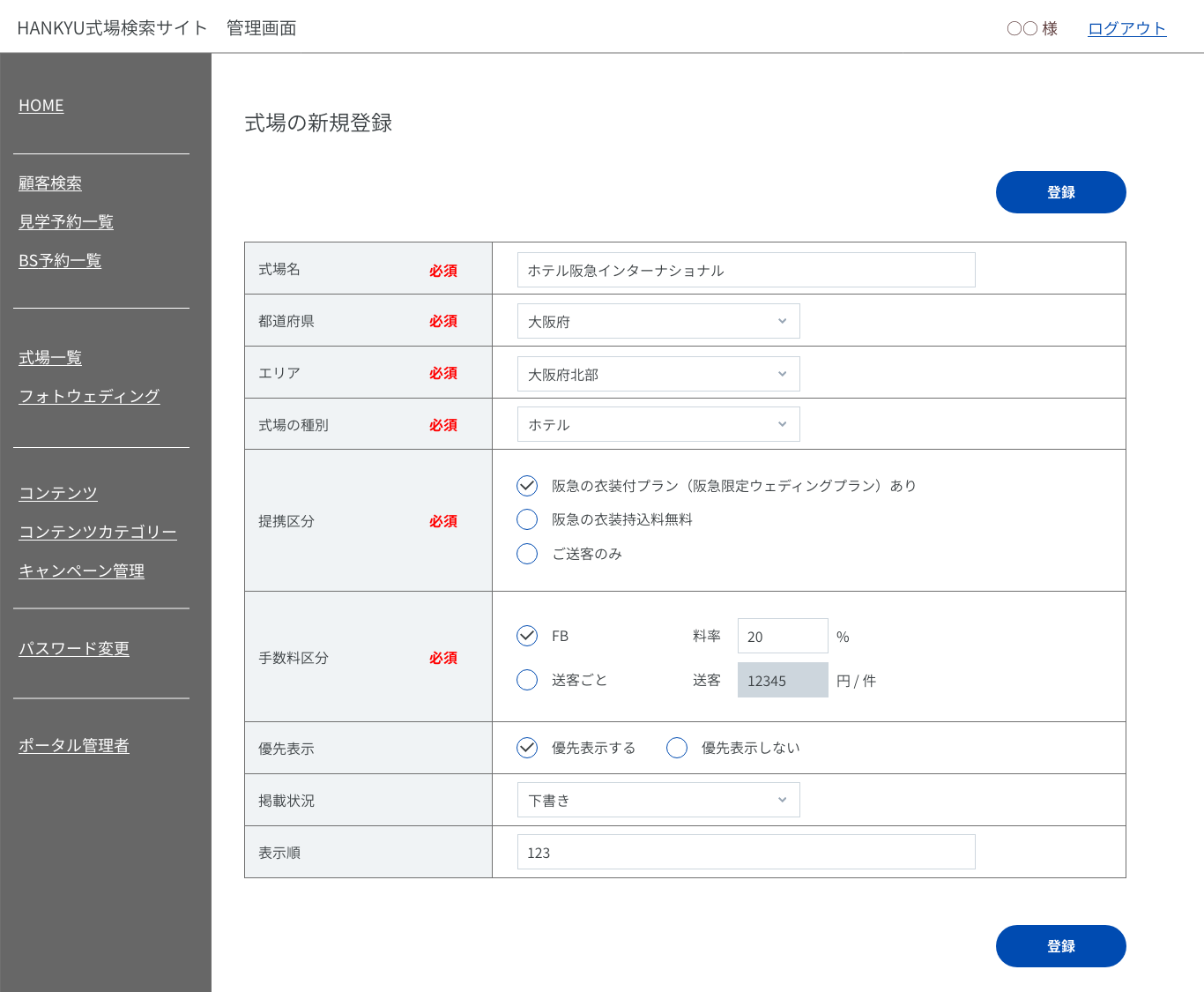Select the 送客ごと fee type radio
This screenshot has width=1204, height=992.
pos(527,680)
